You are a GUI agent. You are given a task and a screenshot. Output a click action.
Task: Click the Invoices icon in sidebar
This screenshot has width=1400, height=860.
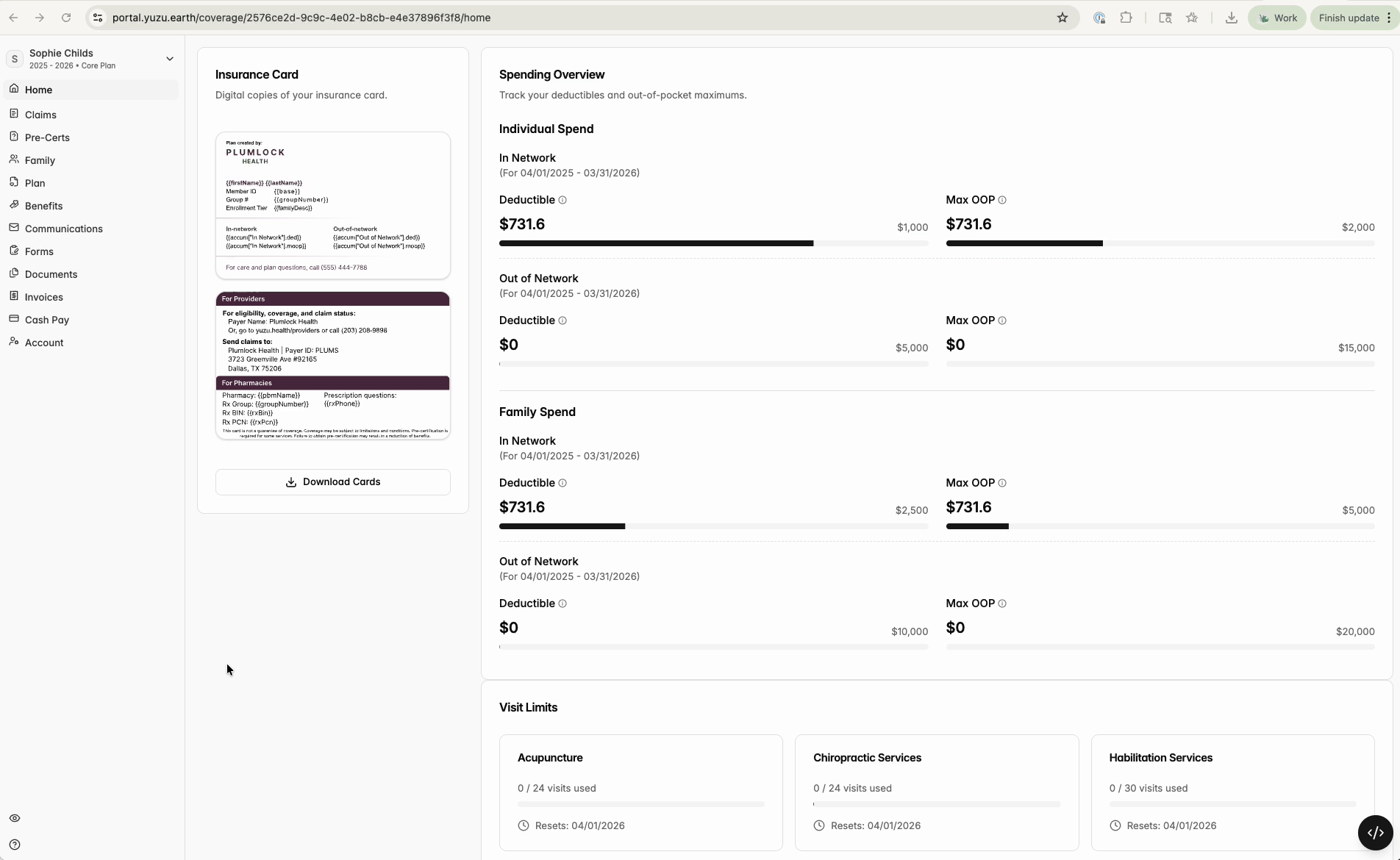[x=14, y=296]
